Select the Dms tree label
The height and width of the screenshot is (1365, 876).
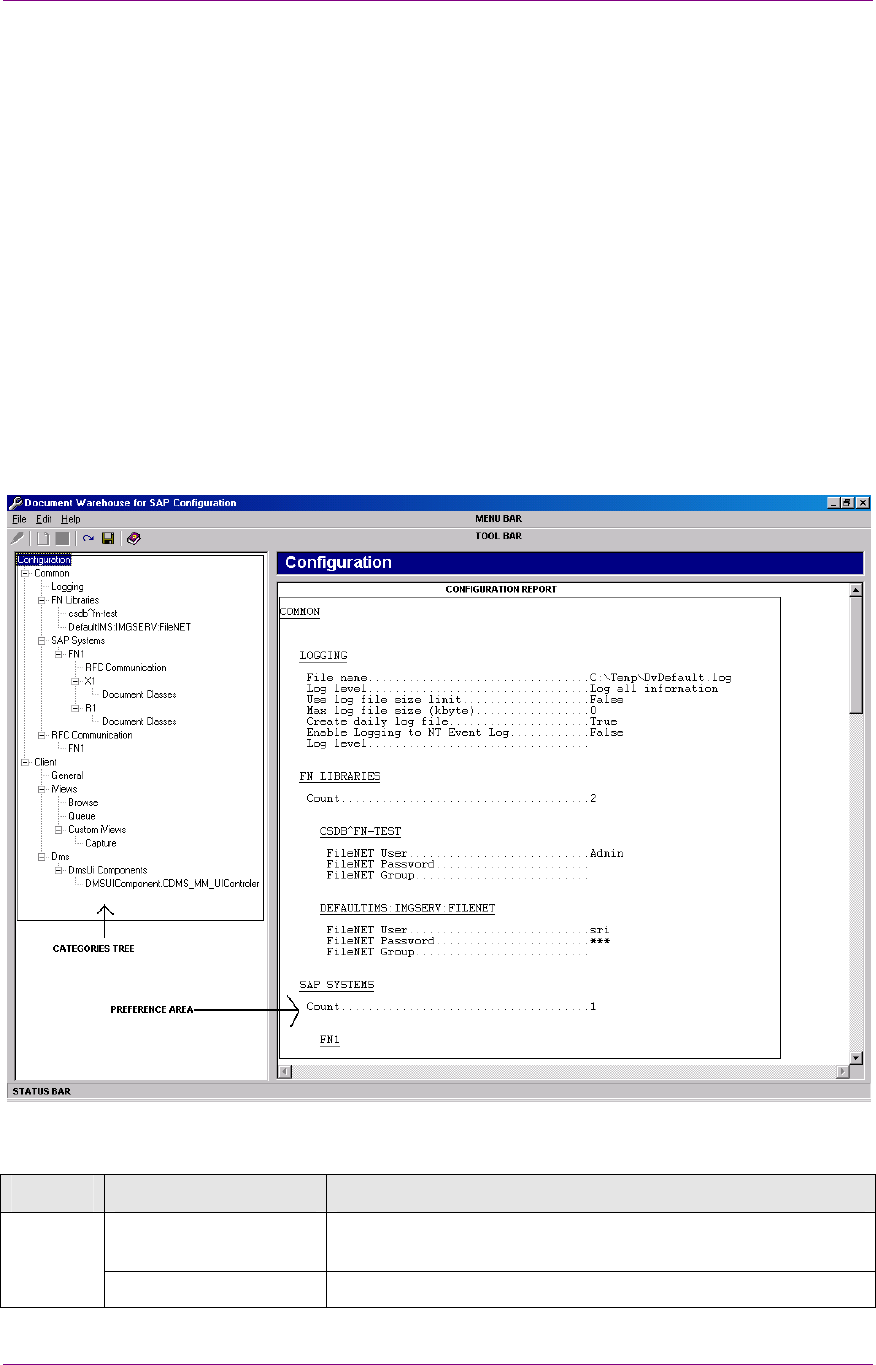click(60, 857)
